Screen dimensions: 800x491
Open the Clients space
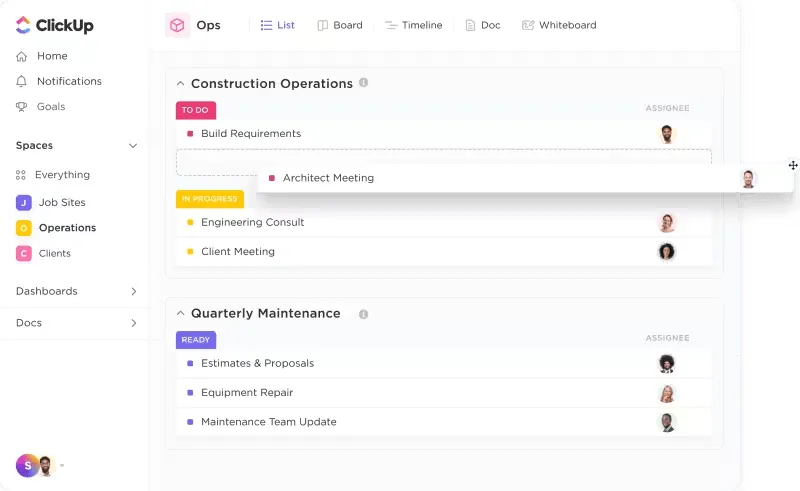click(x=43, y=253)
